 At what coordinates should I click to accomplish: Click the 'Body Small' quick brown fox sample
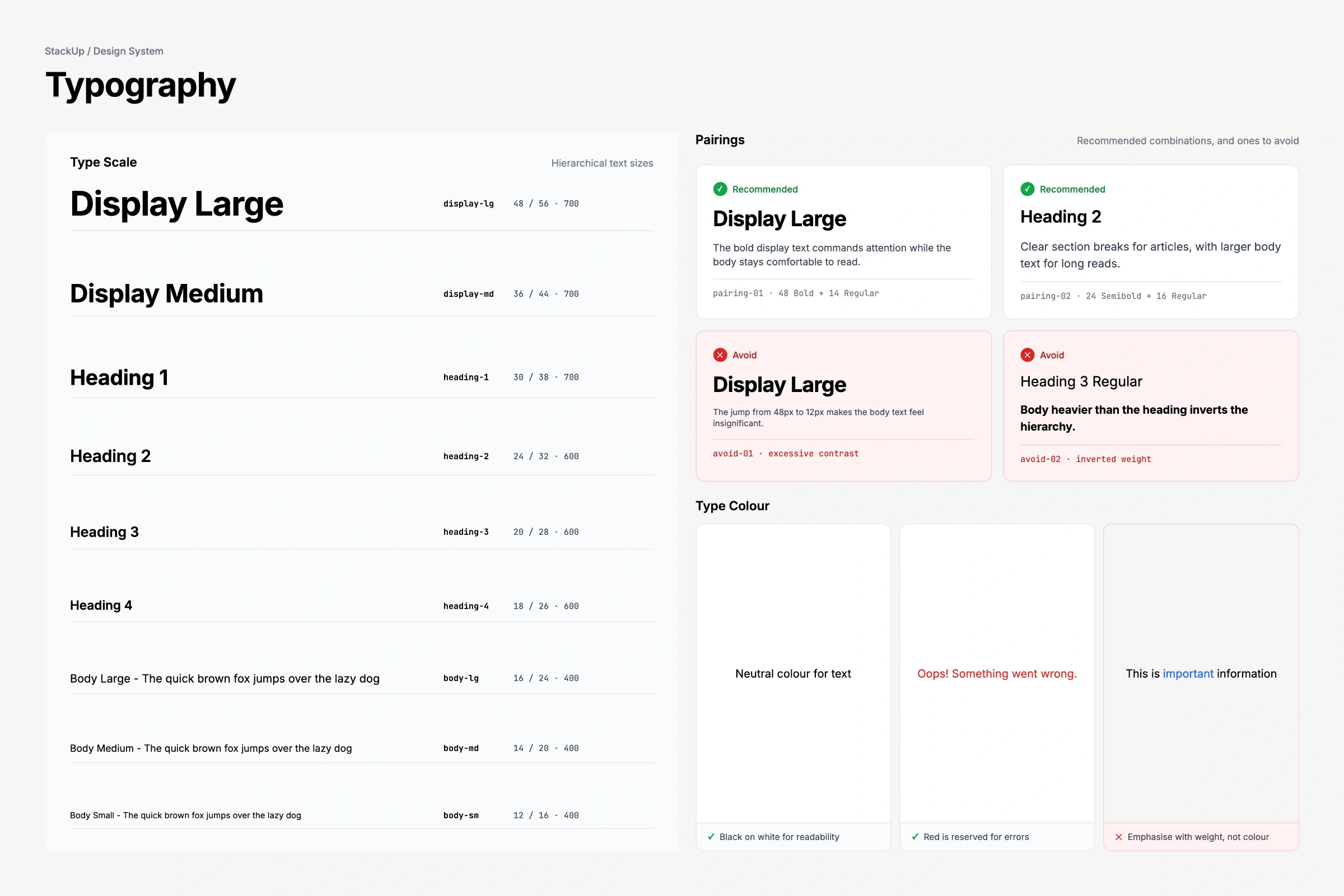[186, 815]
